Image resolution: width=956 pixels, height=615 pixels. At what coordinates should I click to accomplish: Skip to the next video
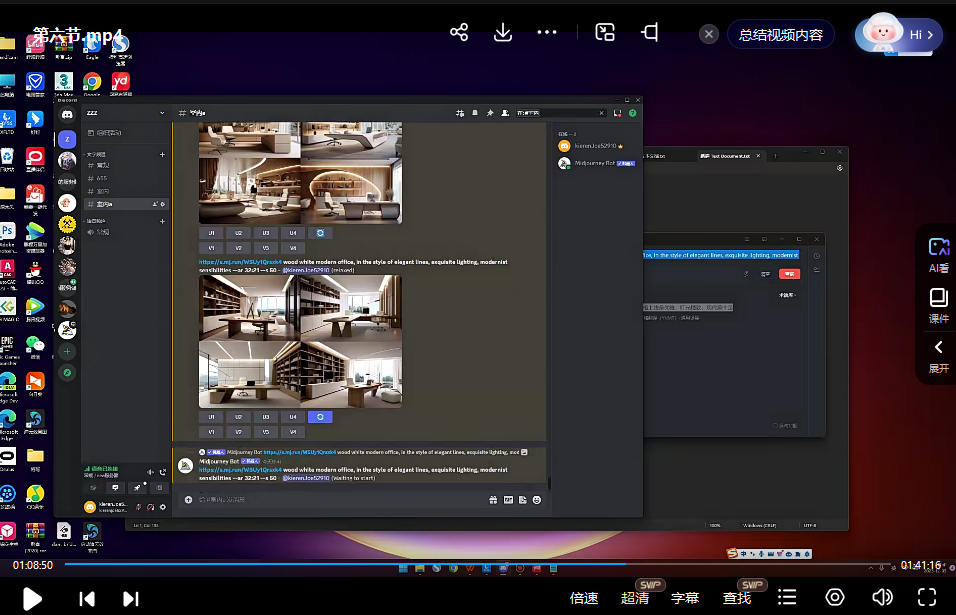pyautogui.click(x=130, y=598)
